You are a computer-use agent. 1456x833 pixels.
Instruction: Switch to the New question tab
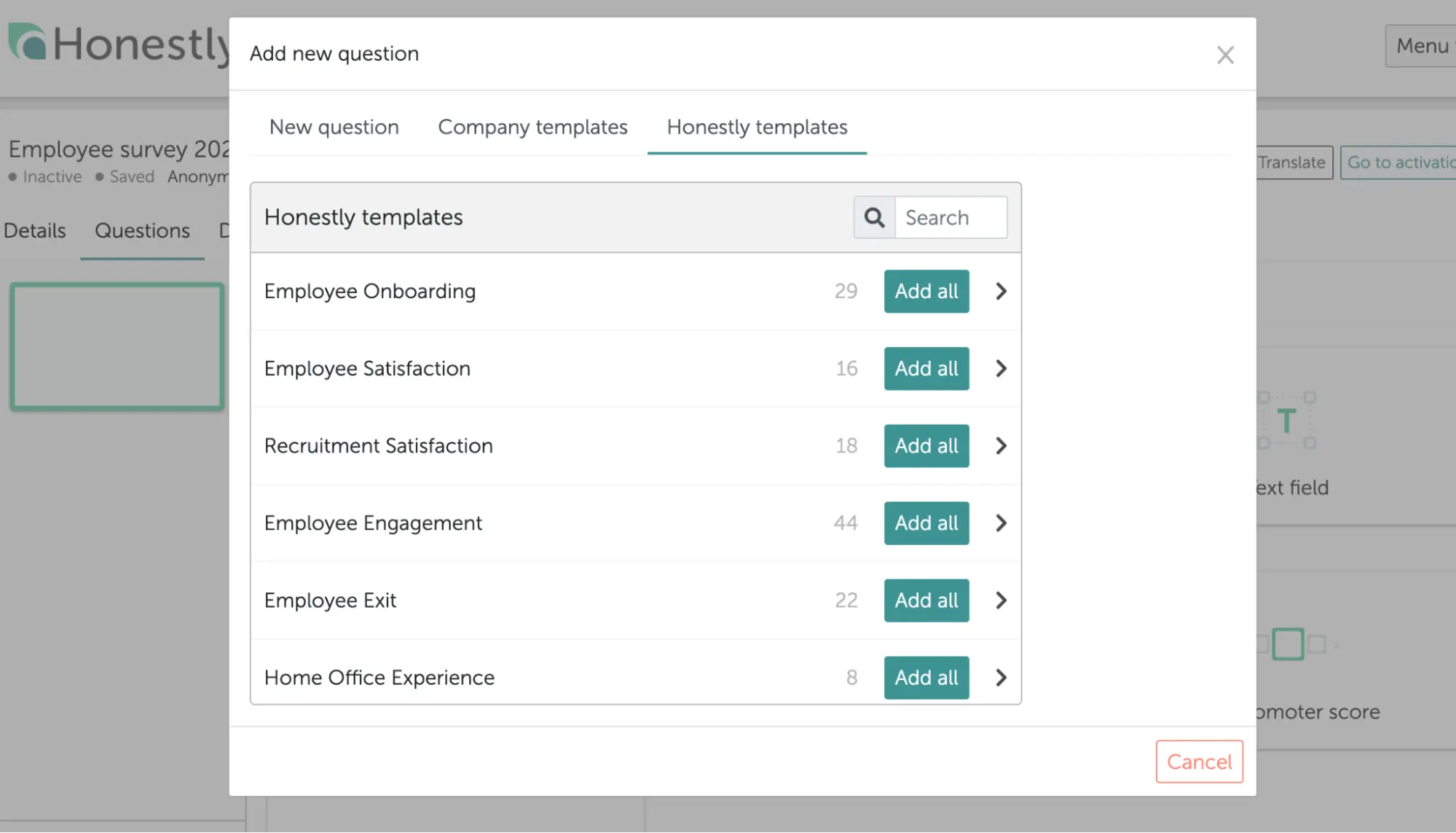point(334,127)
